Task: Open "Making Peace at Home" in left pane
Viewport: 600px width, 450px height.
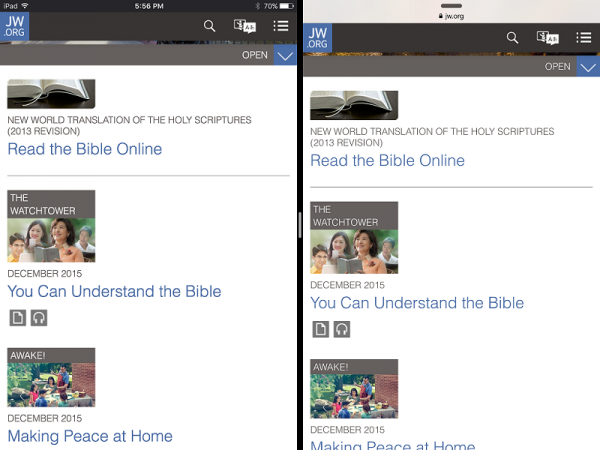Action: tap(90, 436)
